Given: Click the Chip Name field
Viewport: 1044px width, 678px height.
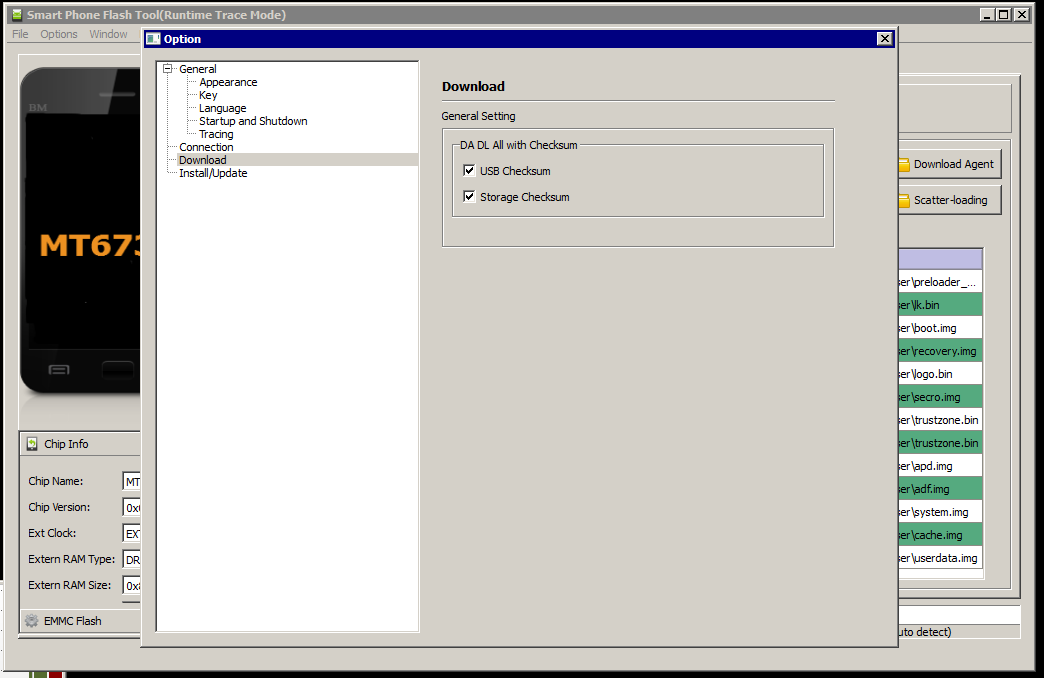Looking at the screenshot, I should pyautogui.click(x=132, y=481).
